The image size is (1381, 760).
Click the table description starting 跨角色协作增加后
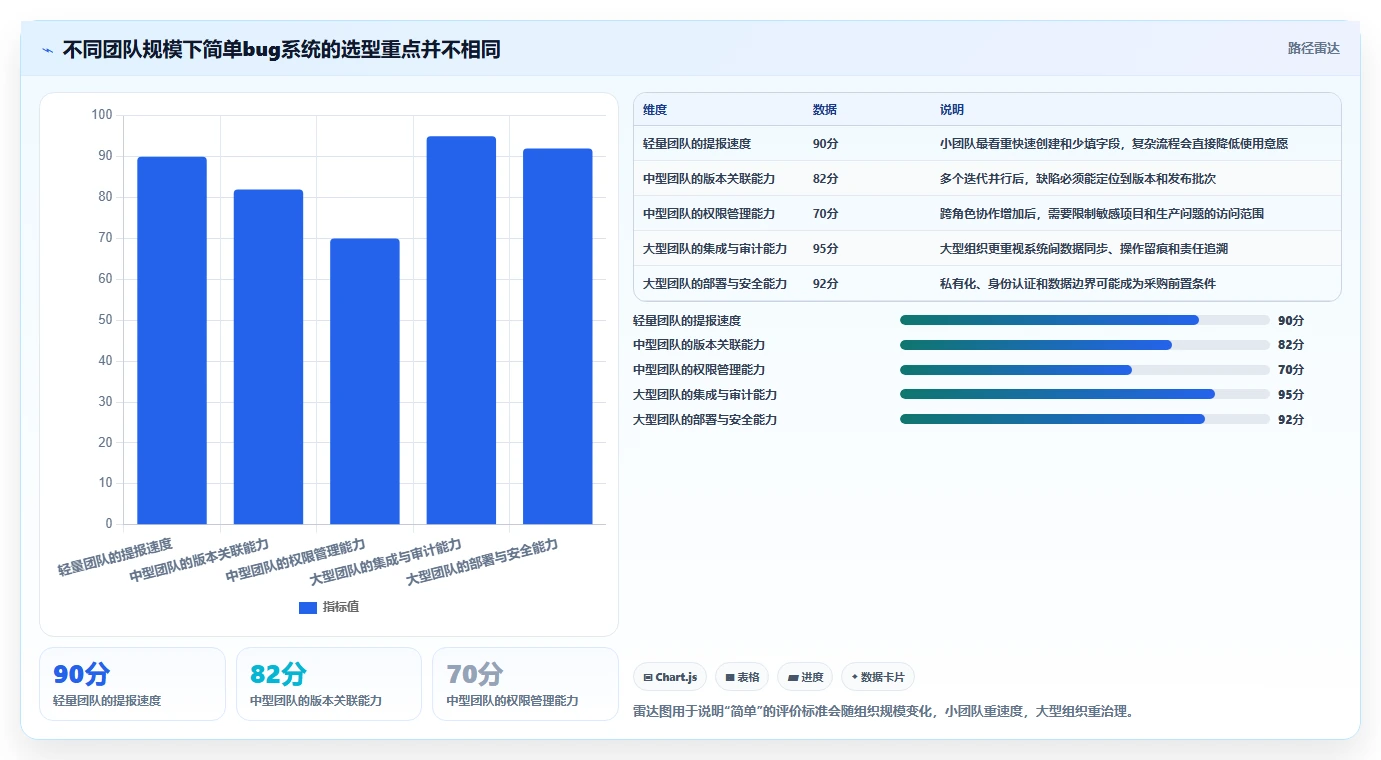(1103, 214)
